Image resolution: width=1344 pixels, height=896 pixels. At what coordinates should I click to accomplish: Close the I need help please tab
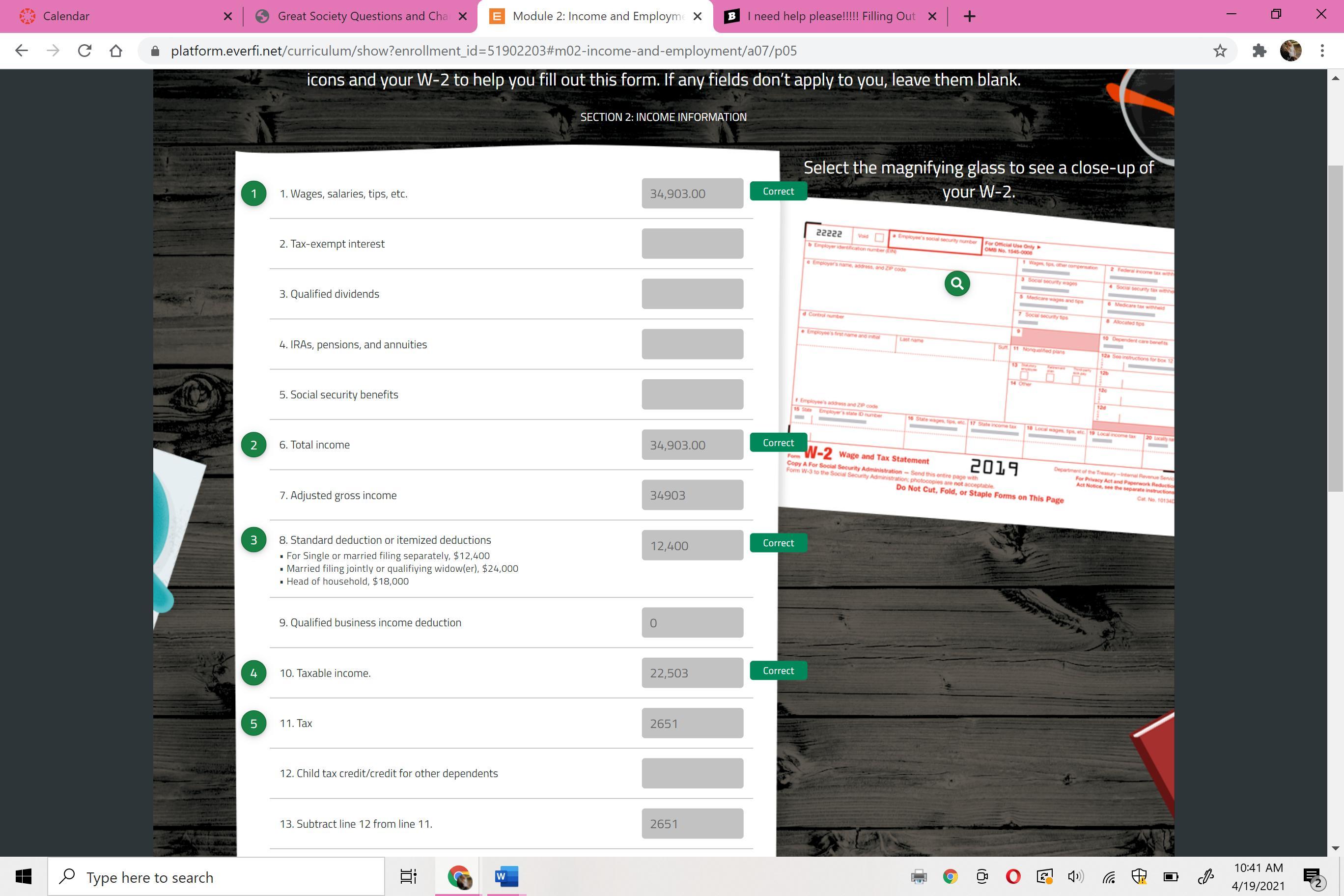(932, 16)
